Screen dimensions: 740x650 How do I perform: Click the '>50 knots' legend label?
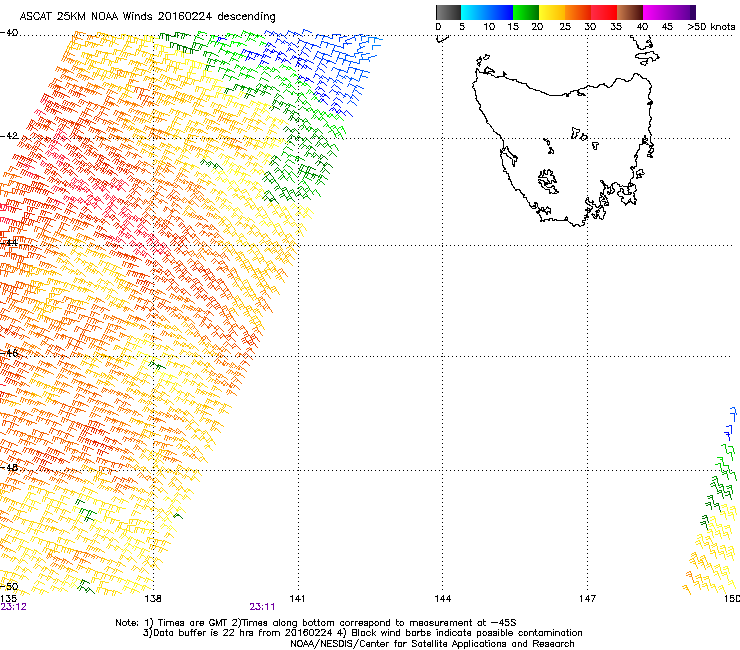[x=711, y=27]
